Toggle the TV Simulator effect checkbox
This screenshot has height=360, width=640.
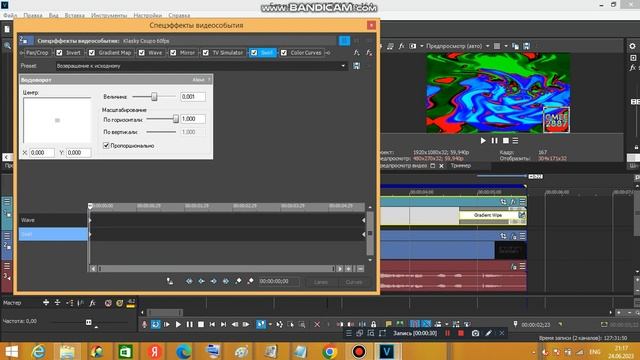tap(206, 53)
